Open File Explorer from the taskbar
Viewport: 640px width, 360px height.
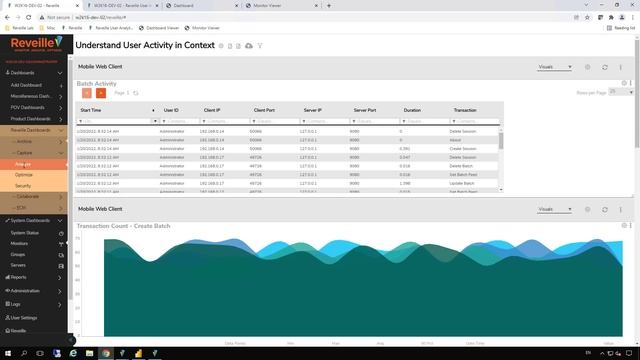click(89, 353)
